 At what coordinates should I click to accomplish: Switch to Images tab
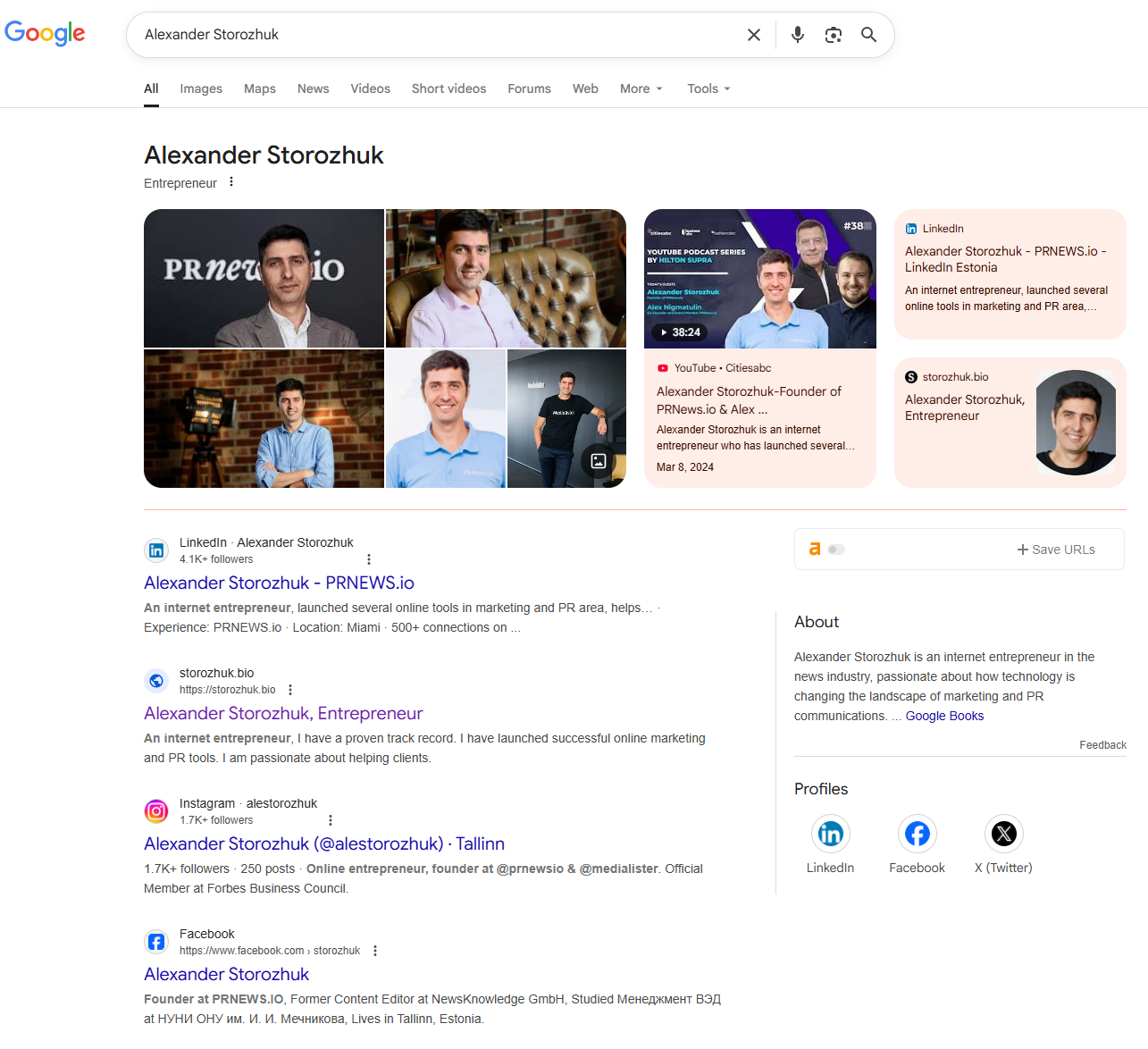click(x=201, y=88)
